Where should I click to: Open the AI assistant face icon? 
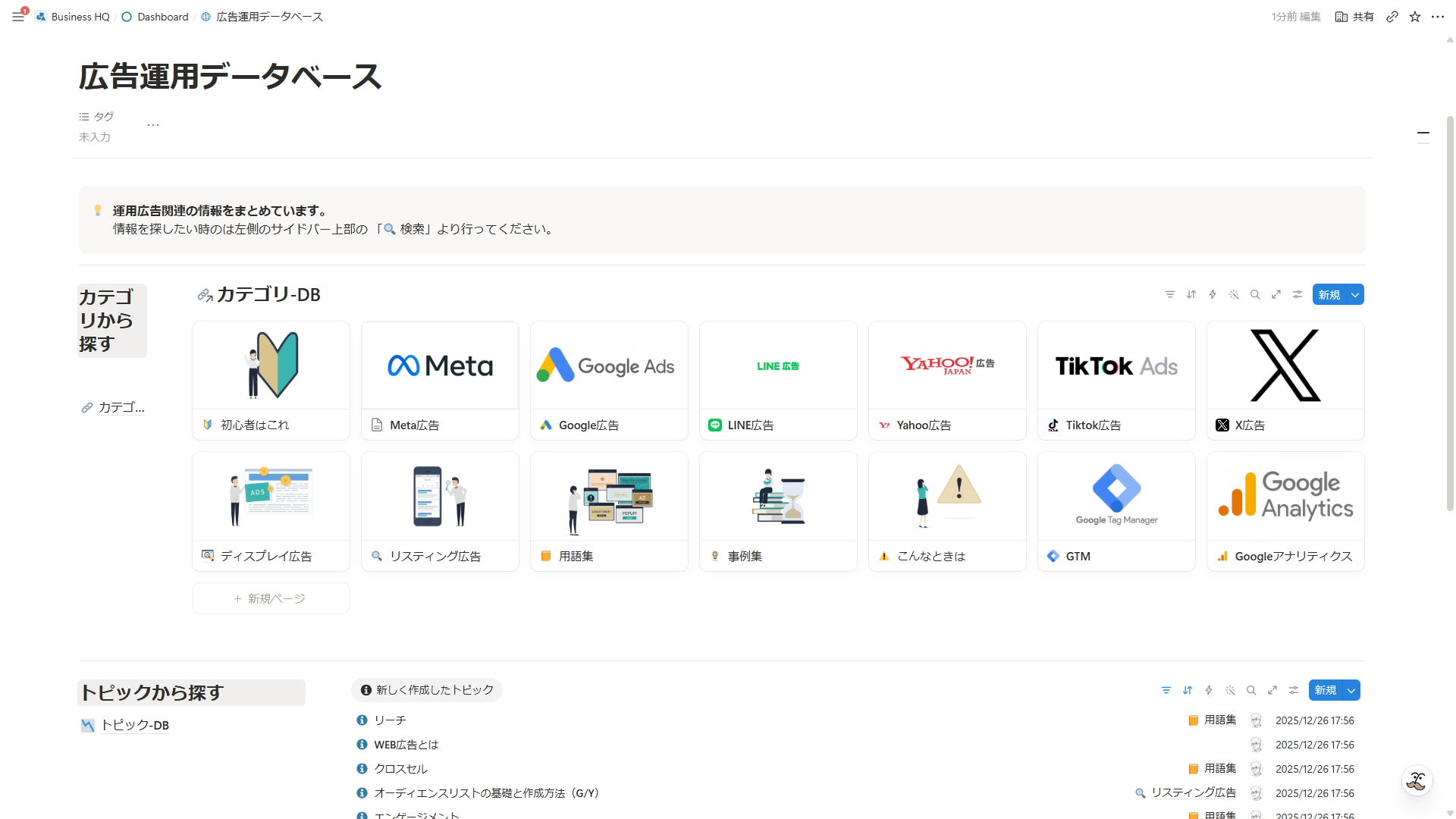[x=1417, y=780]
